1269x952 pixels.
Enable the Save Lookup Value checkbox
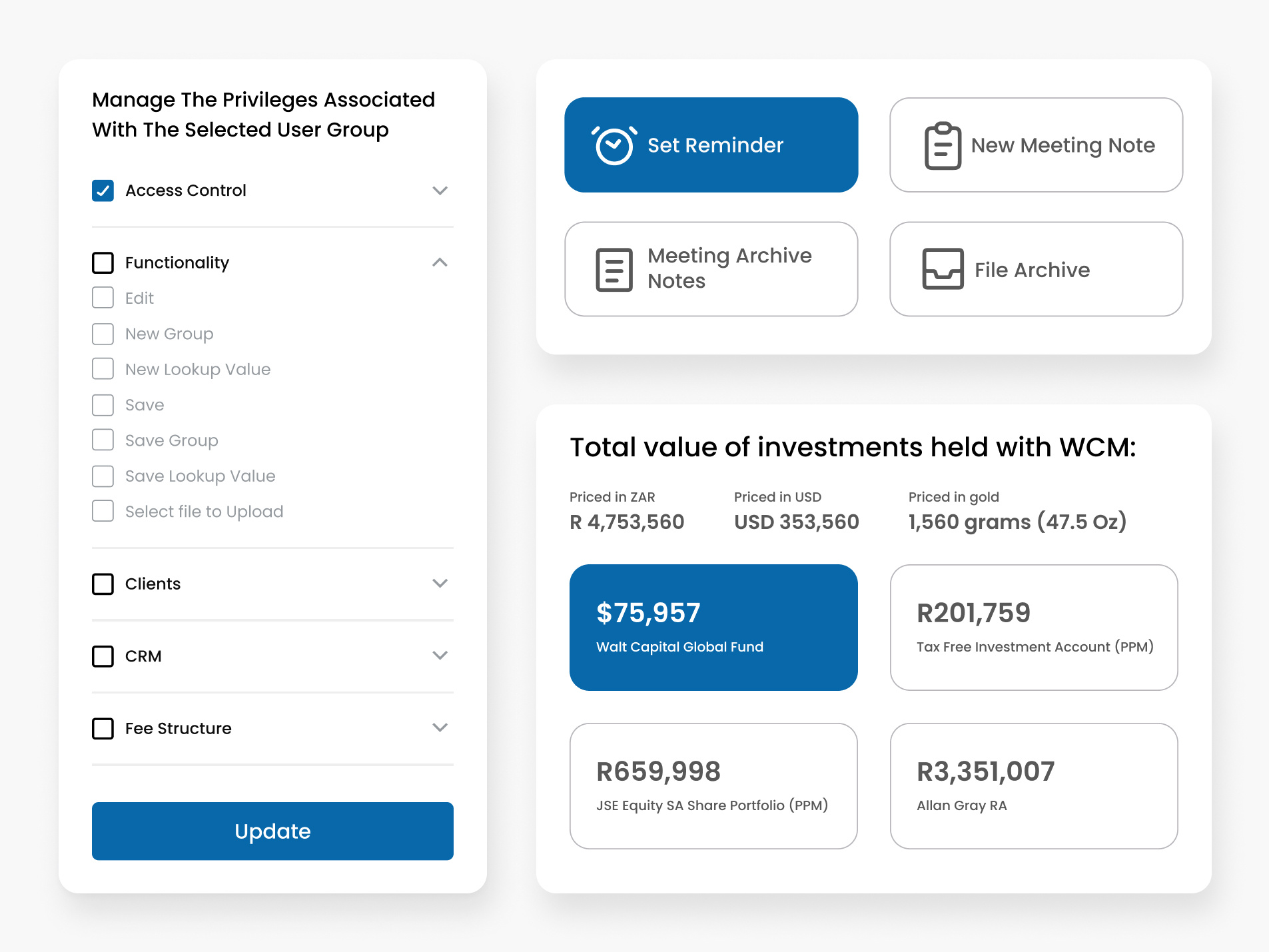click(x=103, y=476)
